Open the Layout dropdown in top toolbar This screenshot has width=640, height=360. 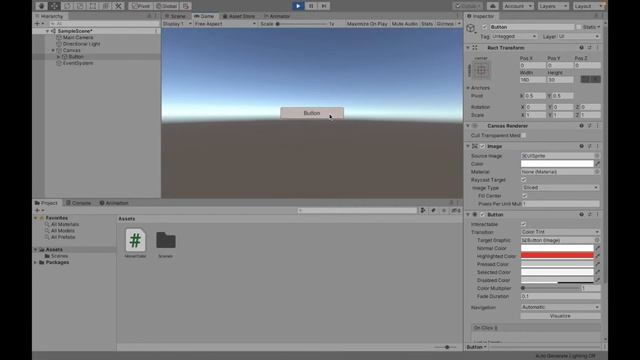[588, 6]
